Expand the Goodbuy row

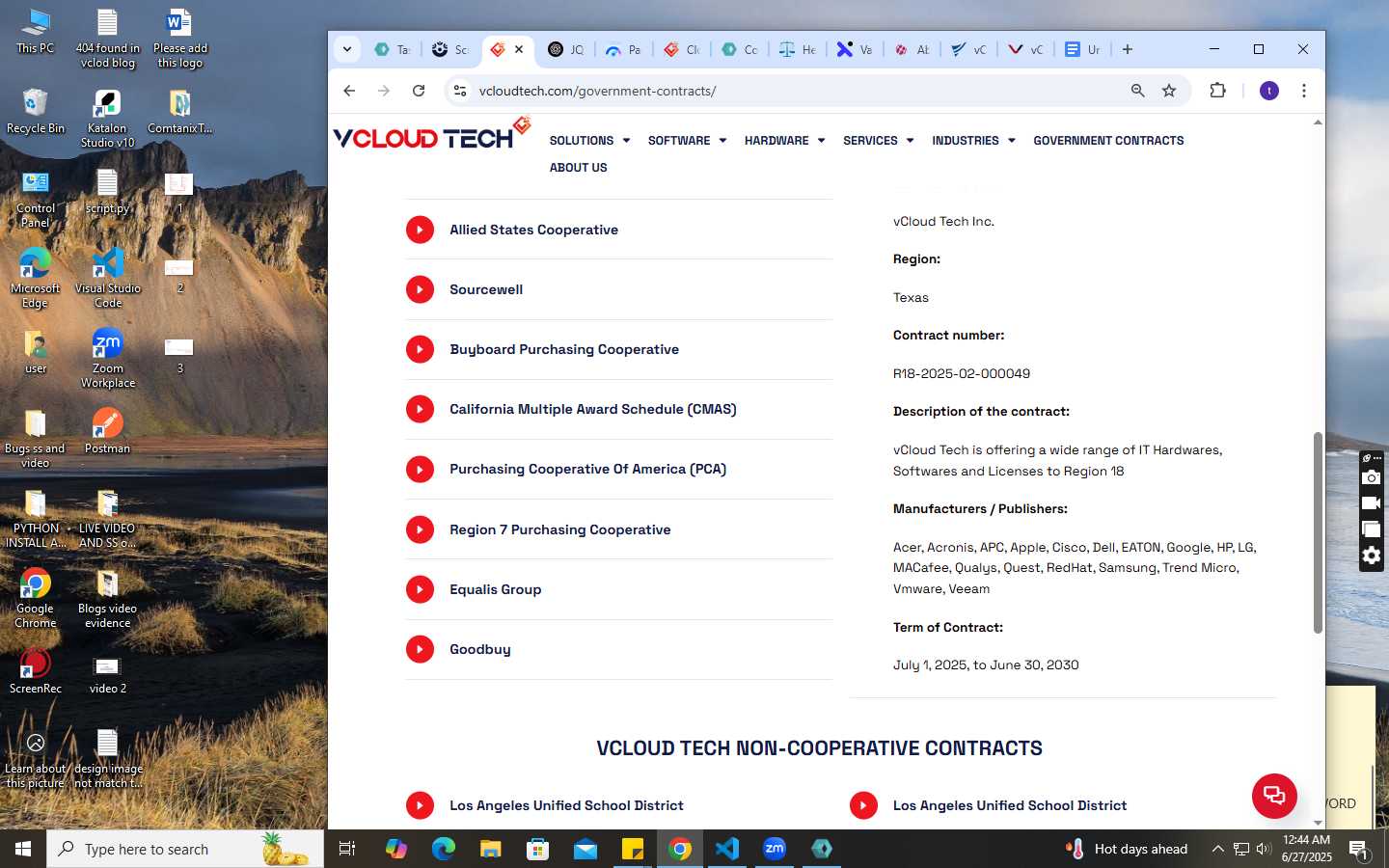pyautogui.click(x=618, y=649)
